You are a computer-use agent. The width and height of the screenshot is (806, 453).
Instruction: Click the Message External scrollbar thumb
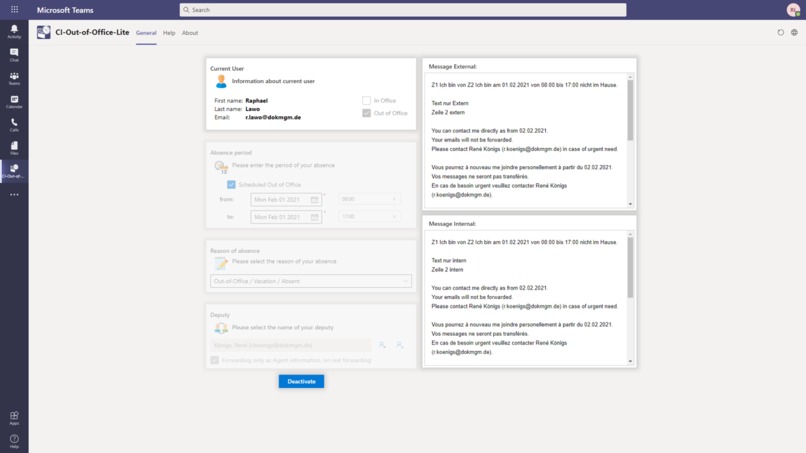[x=630, y=110]
